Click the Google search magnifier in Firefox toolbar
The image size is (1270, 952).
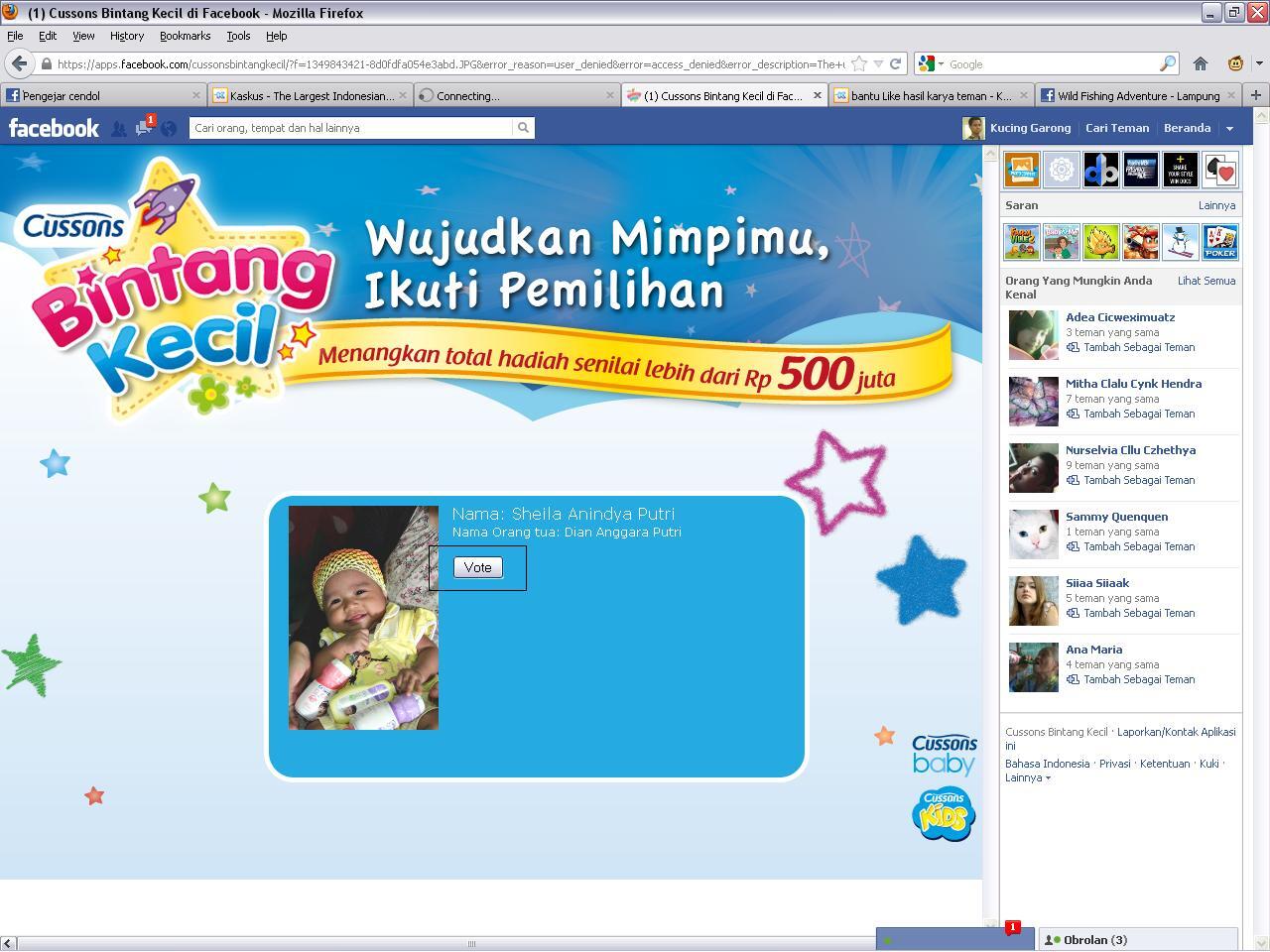pos(1168,63)
